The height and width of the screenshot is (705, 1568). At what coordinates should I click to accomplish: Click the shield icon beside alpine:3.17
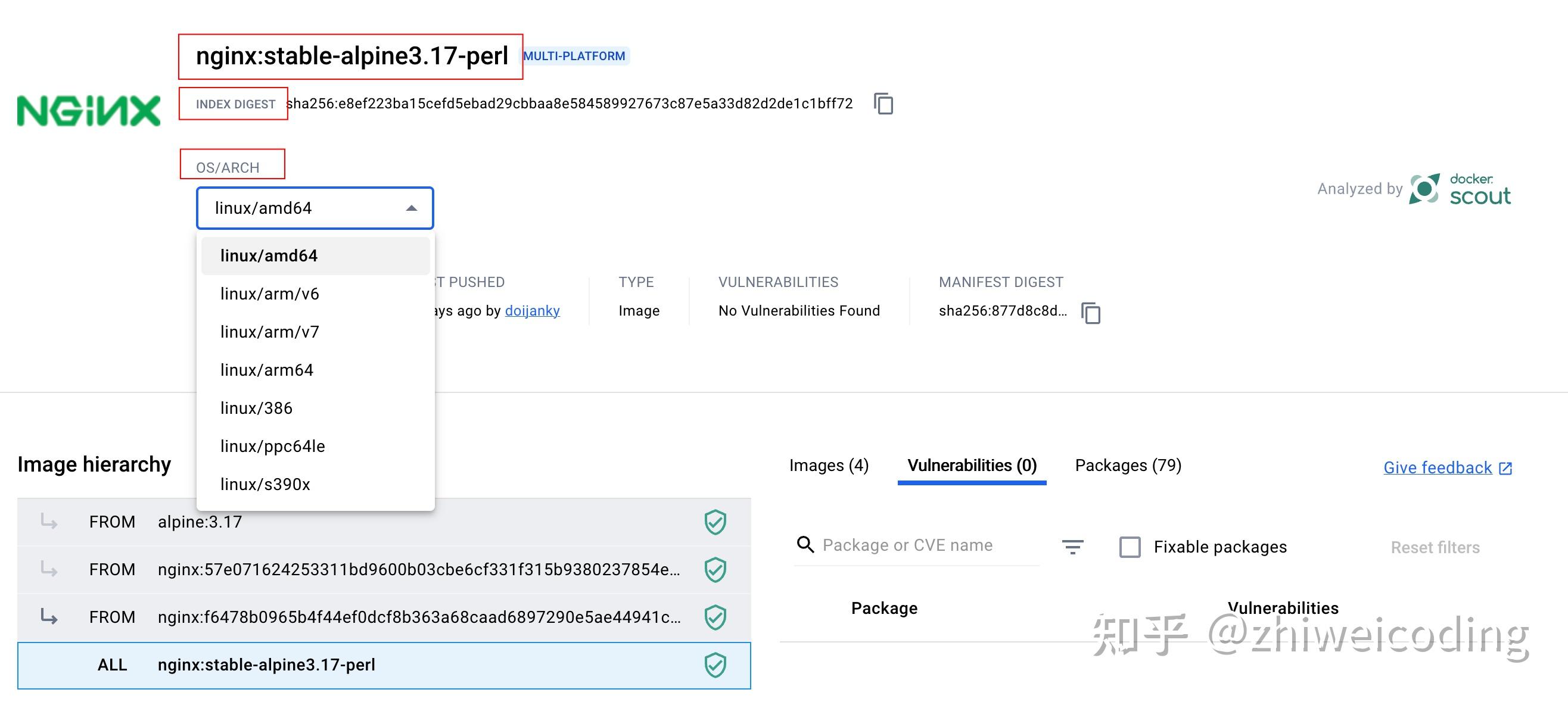click(x=715, y=521)
